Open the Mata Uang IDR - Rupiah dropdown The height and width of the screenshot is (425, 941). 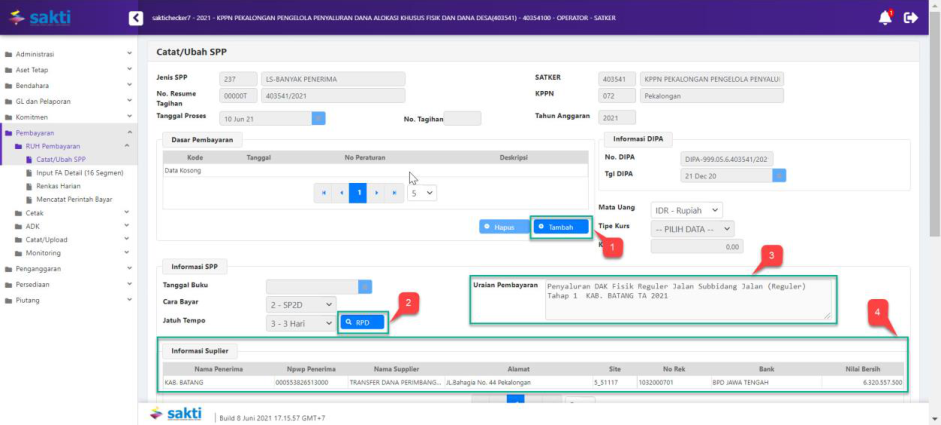(686, 210)
